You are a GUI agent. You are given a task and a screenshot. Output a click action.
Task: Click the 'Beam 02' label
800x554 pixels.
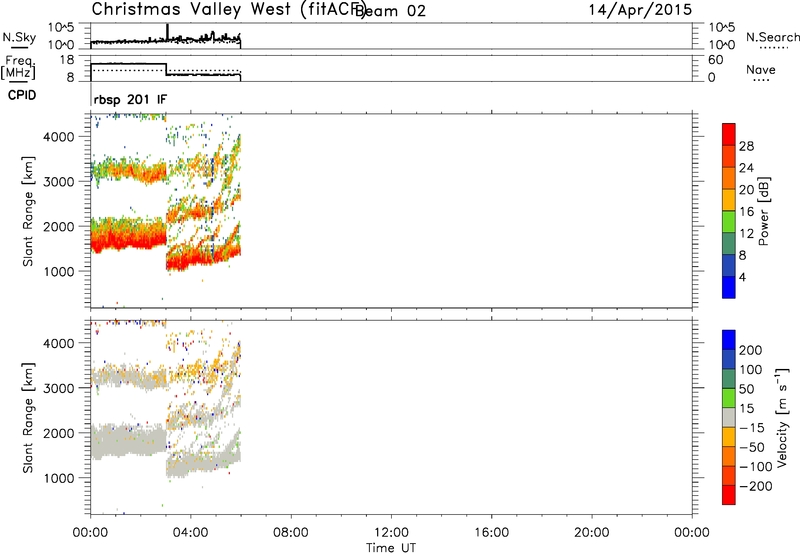(391, 11)
